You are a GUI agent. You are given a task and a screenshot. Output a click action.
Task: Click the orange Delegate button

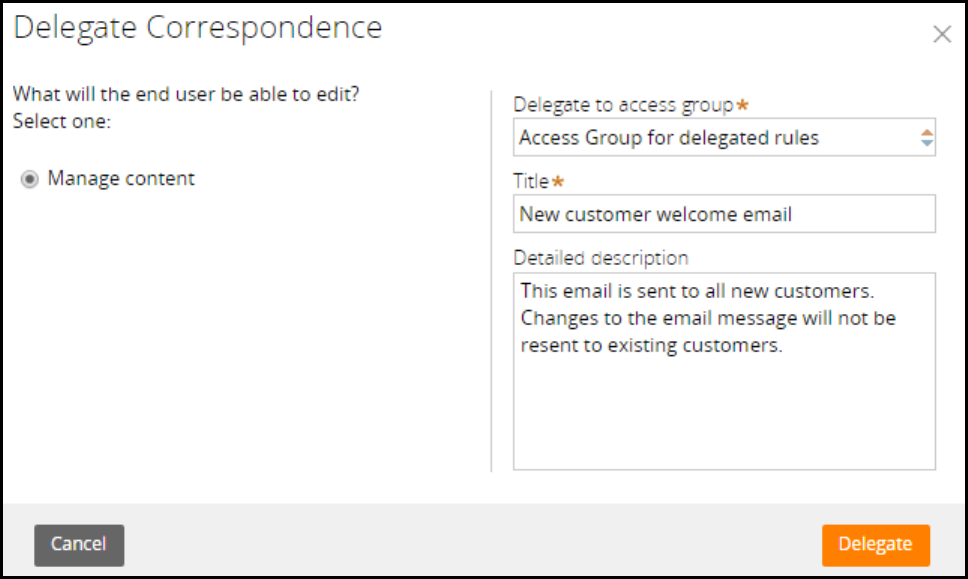click(875, 545)
